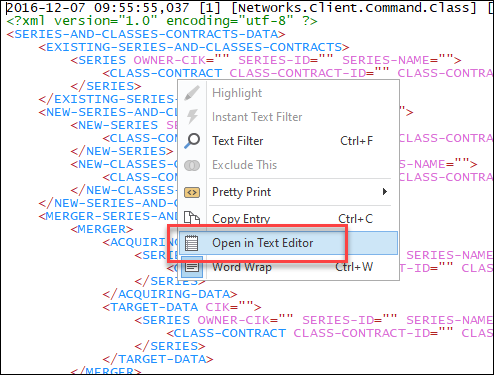Select Copy Entry menu option
The image size is (494, 375).
[x=288, y=219]
